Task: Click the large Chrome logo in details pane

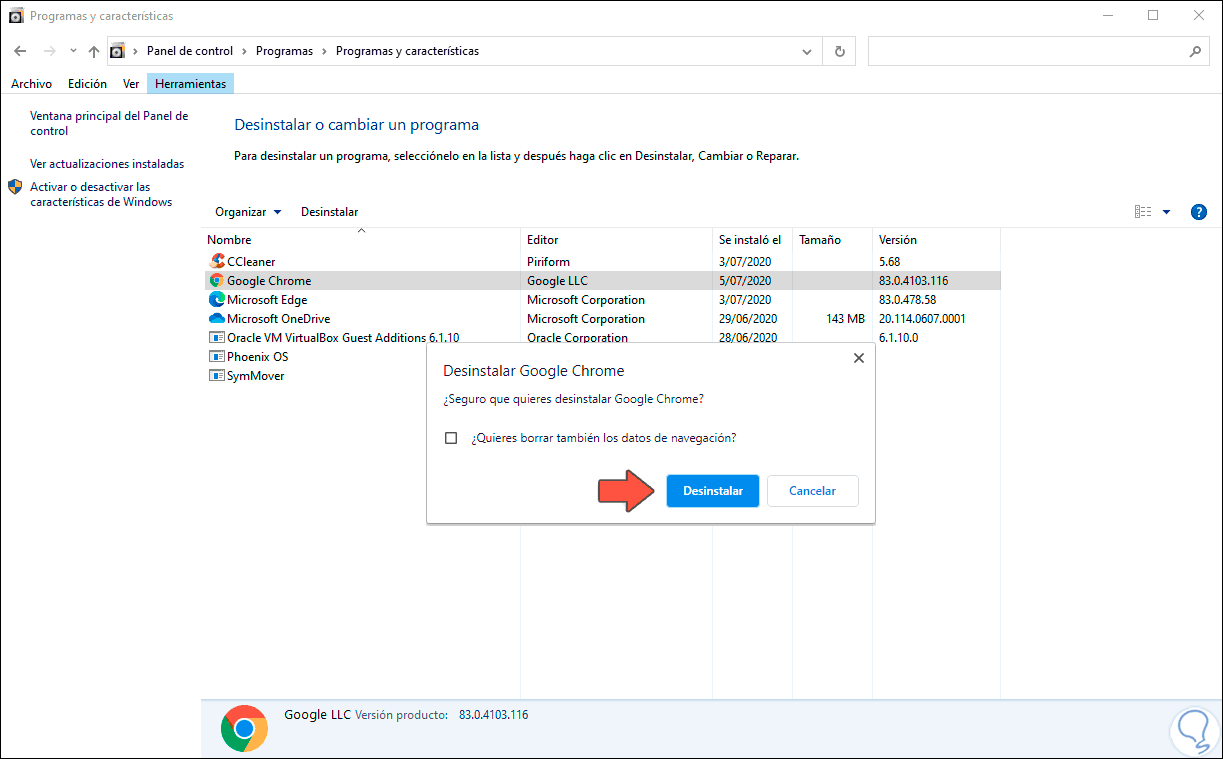Action: (244, 728)
